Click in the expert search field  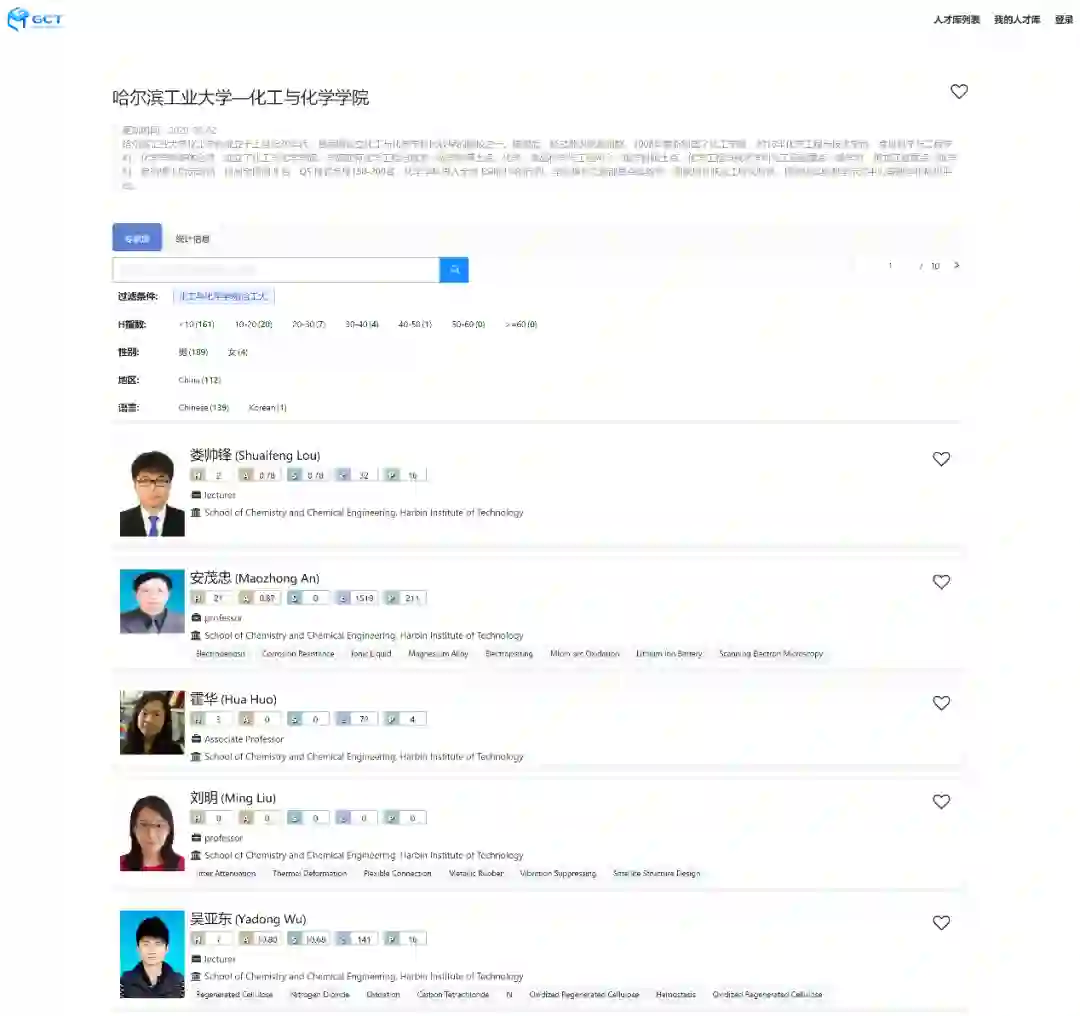tap(276, 269)
